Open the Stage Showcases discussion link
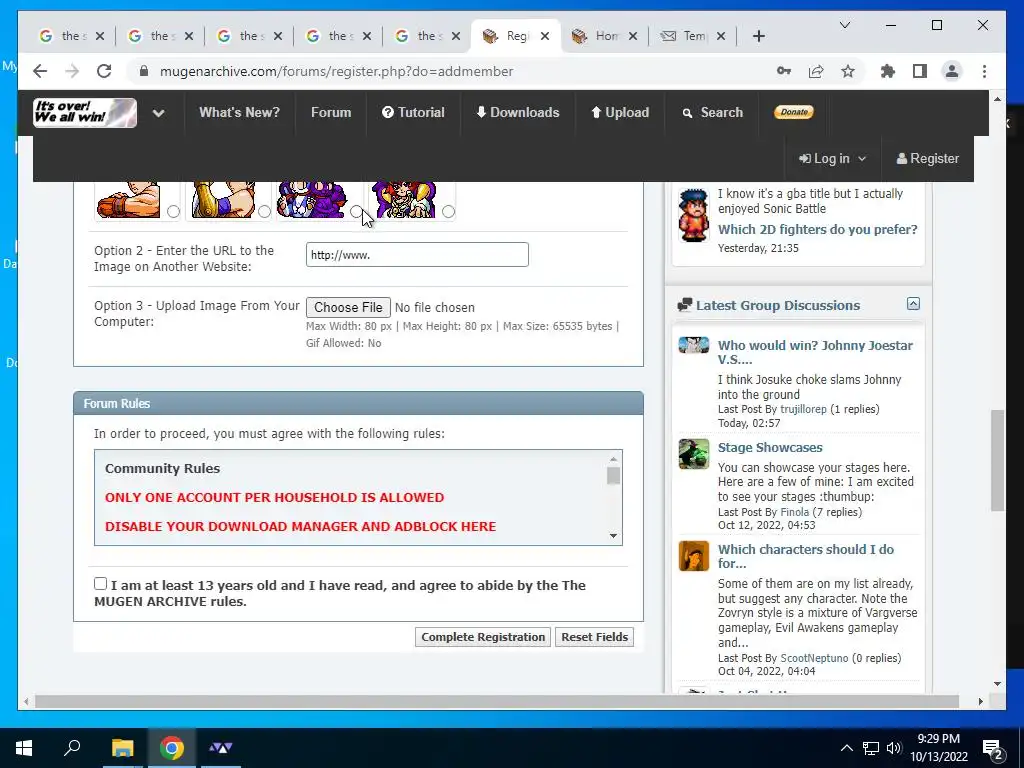 (770, 447)
